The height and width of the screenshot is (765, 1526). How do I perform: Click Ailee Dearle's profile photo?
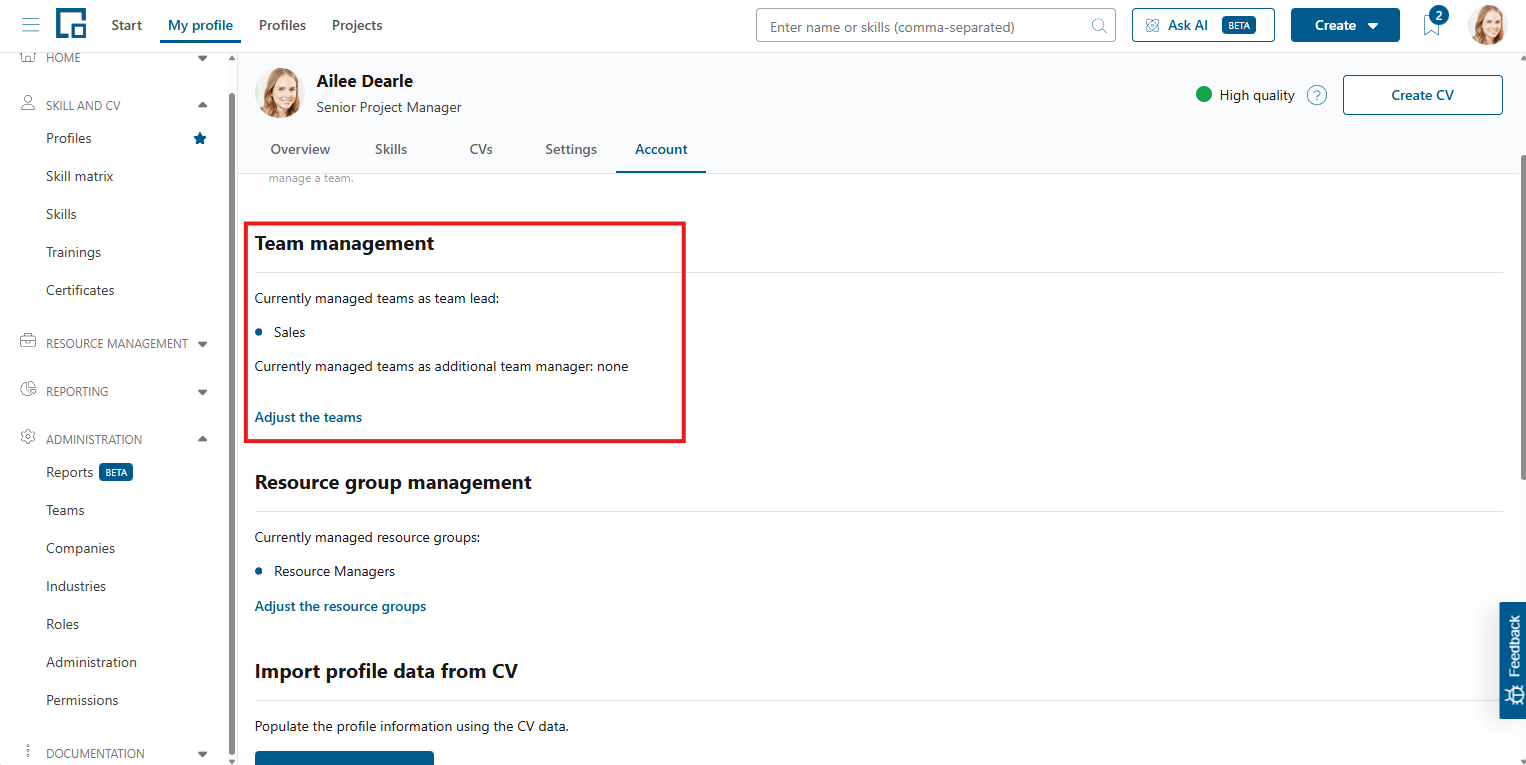pos(279,93)
